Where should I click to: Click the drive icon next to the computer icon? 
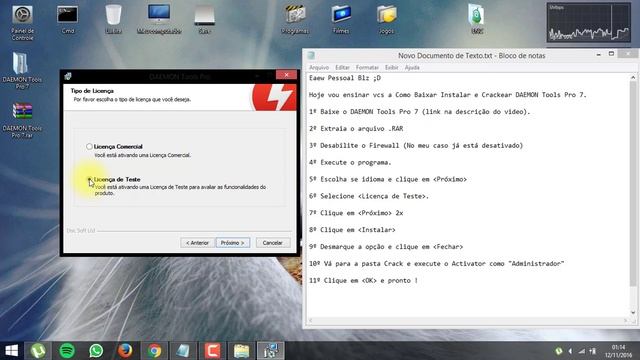pyautogui.click(x=204, y=20)
